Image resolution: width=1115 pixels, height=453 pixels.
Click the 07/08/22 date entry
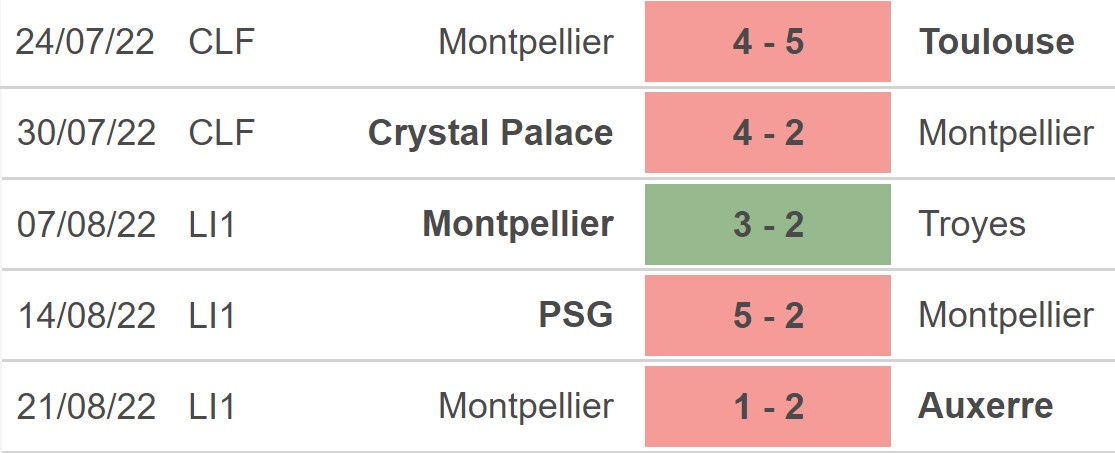point(86,224)
